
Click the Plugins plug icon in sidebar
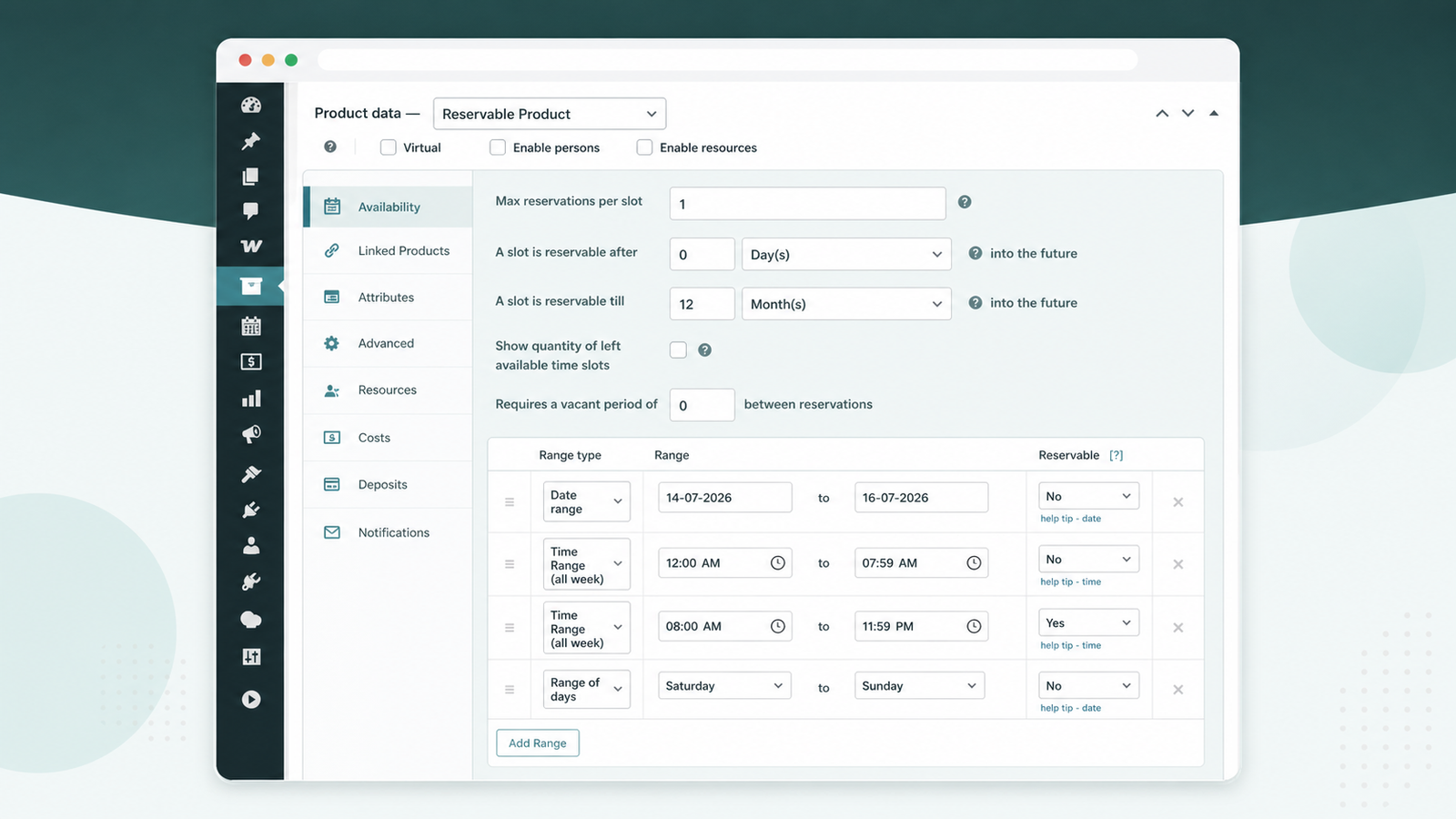click(251, 510)
